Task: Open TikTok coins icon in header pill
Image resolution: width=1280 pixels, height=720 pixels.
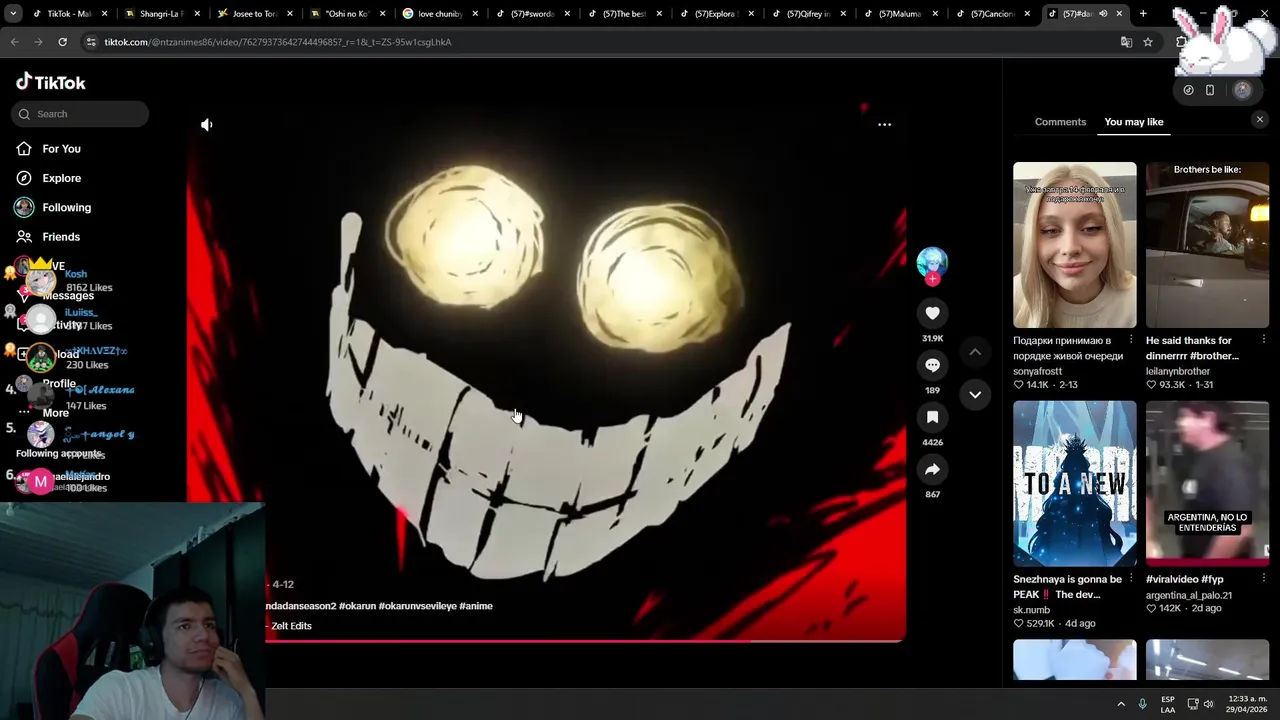Action: pos(1188,90)
